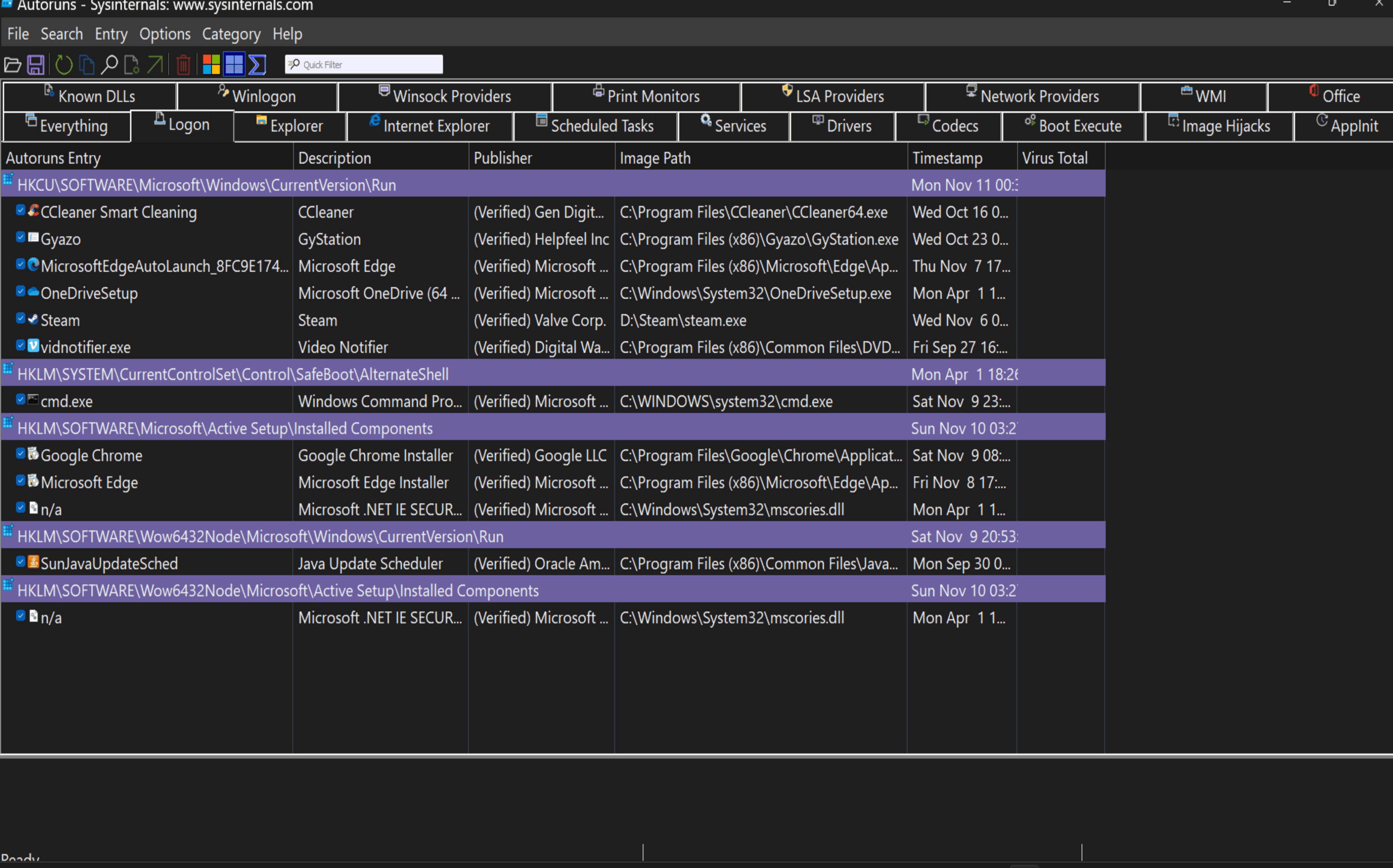Click the blue Sigma VirusTotal icon
This screenshot has width=1393, height=868.
257,64
